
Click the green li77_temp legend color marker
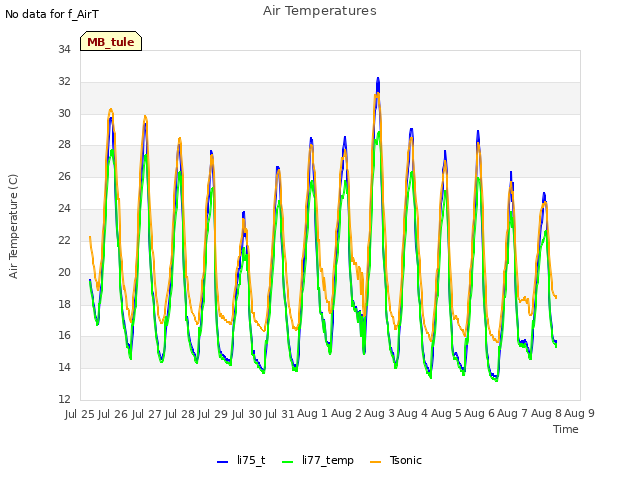[x=288, y=462]
